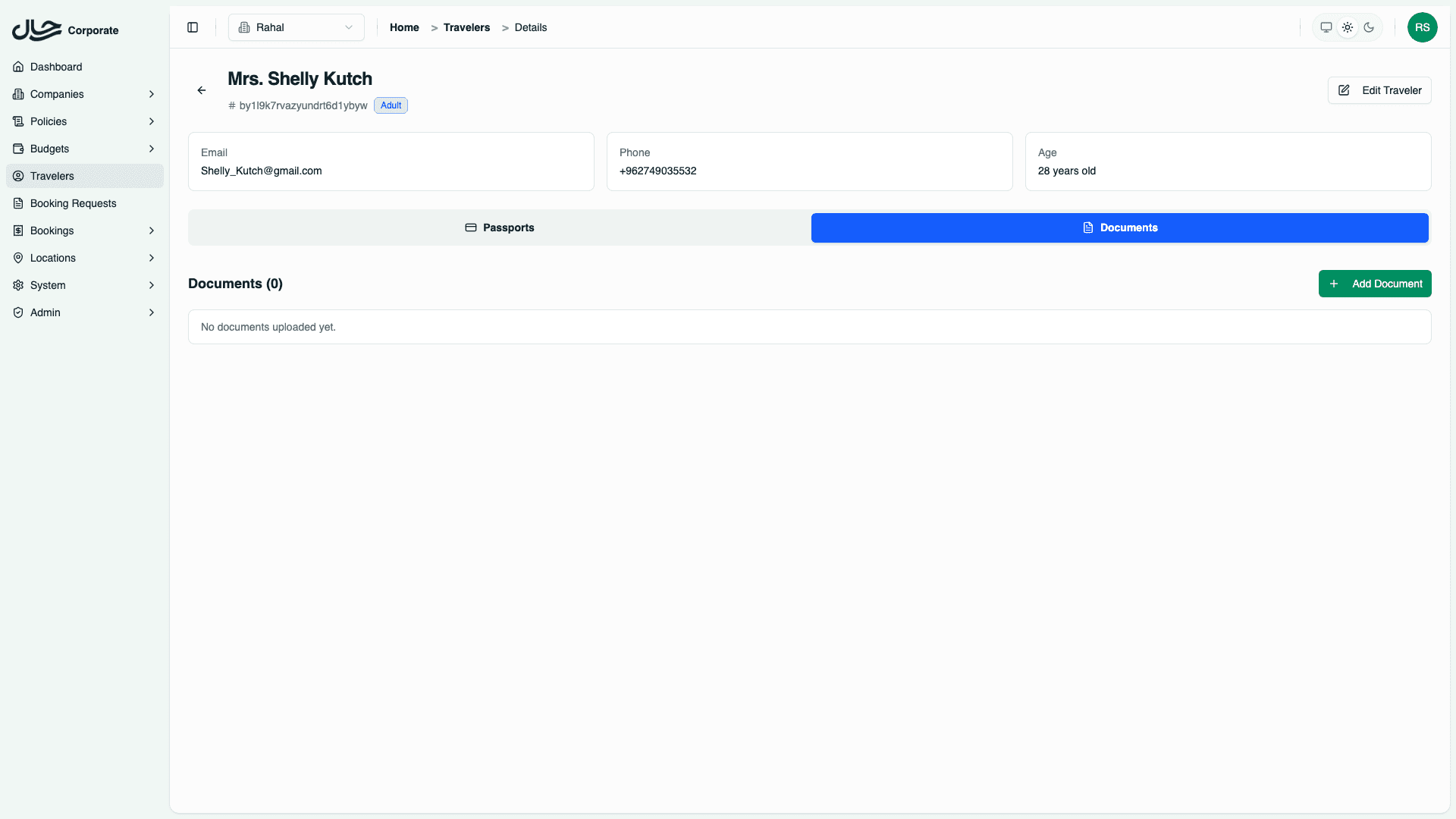Screen dimensions: 1456x819
Task: Click the RS profile avatar
Action: (1423, 27)
